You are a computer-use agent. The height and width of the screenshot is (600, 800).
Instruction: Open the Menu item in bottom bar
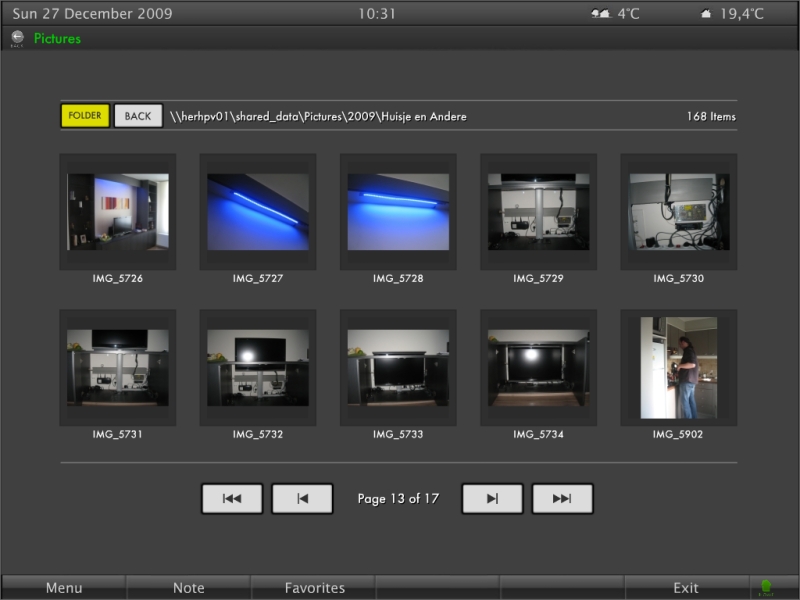[x=64, y=588]
